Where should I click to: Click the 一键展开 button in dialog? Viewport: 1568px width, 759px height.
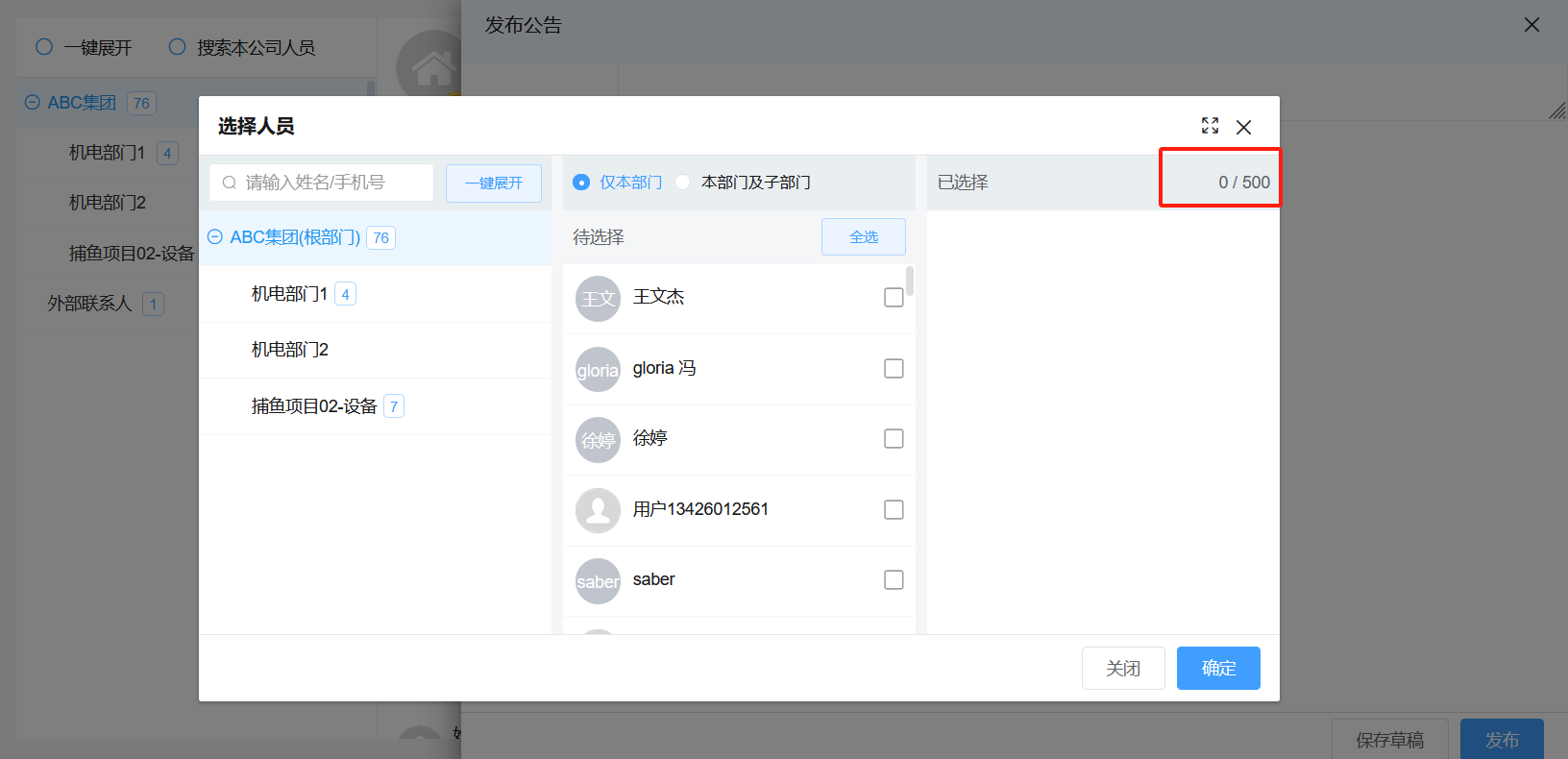click(494, 183)
